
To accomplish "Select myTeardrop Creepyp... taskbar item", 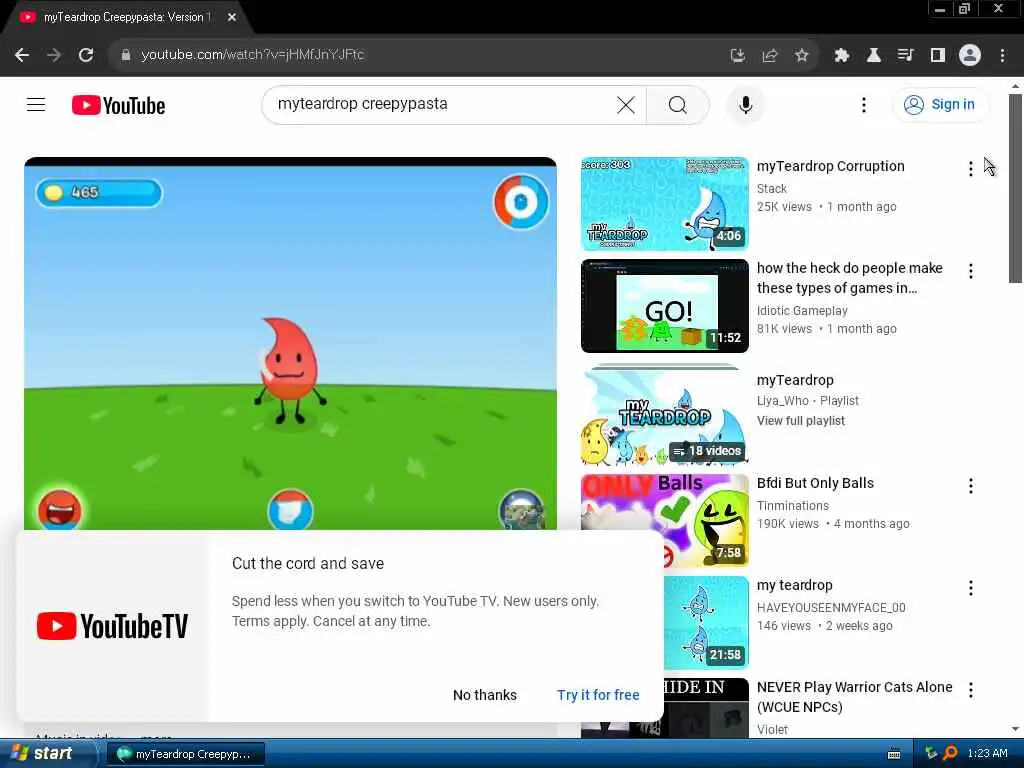I will 185,754.
